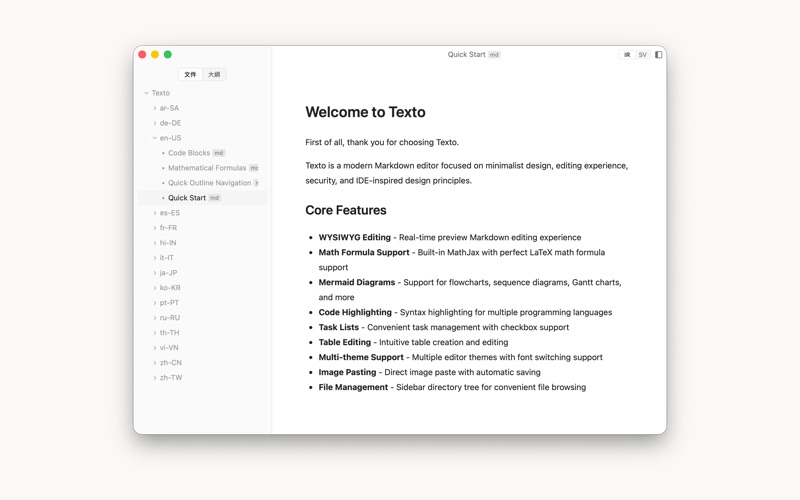Expand the de-DE folder

155,123
